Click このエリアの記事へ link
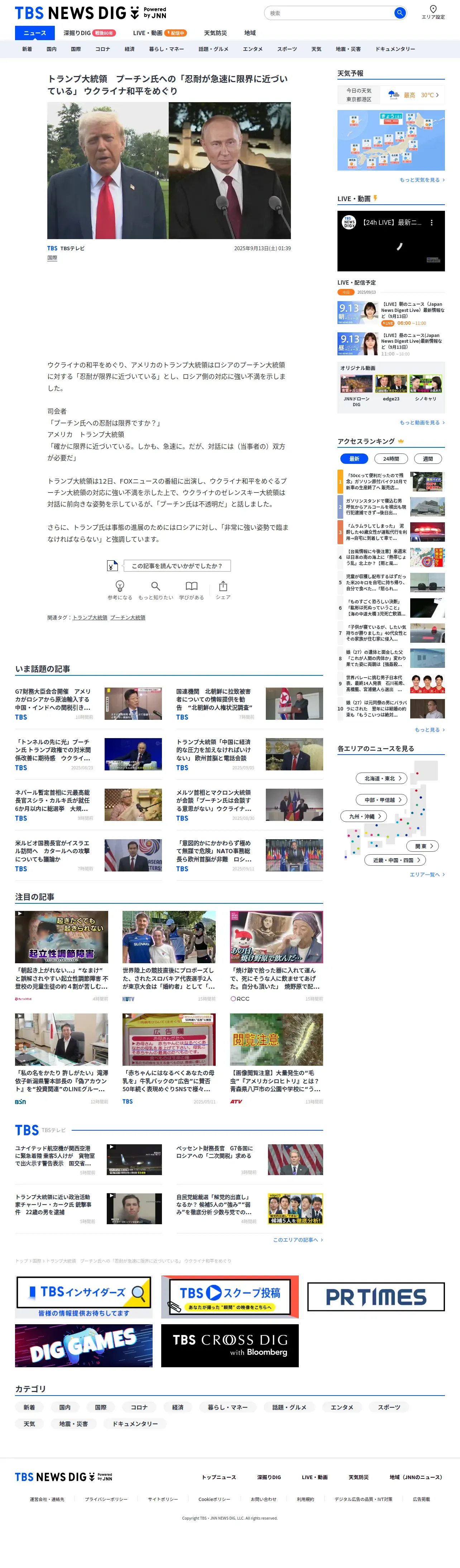The width and height of the screenshot is (460, 1568). click(298, 1240)
